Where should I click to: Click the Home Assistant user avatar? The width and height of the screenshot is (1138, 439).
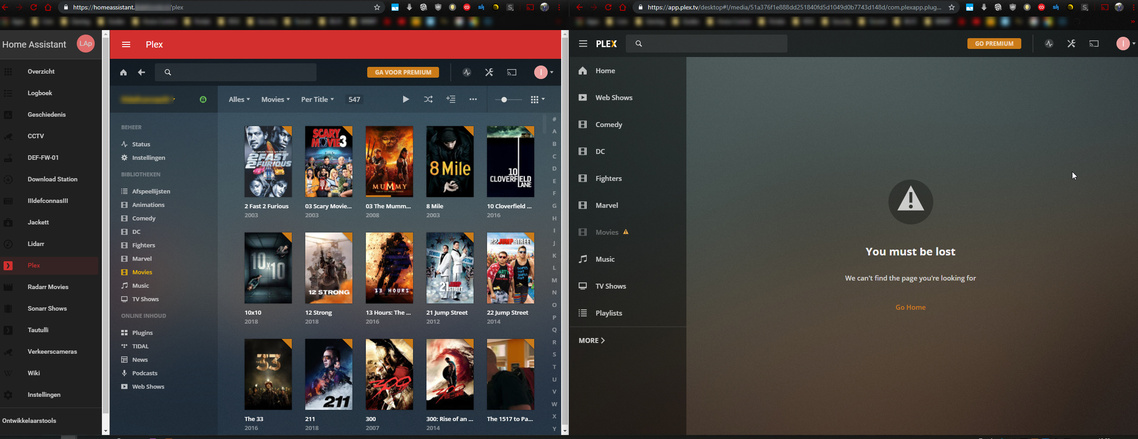point(86,44)
